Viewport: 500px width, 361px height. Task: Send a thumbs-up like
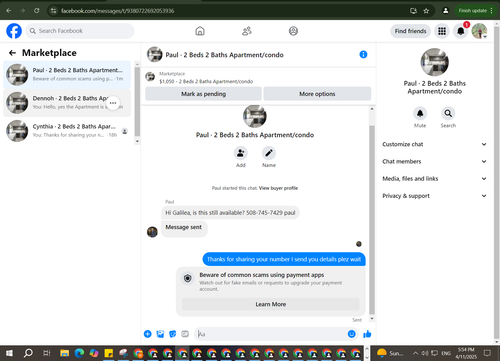(367, 334)
